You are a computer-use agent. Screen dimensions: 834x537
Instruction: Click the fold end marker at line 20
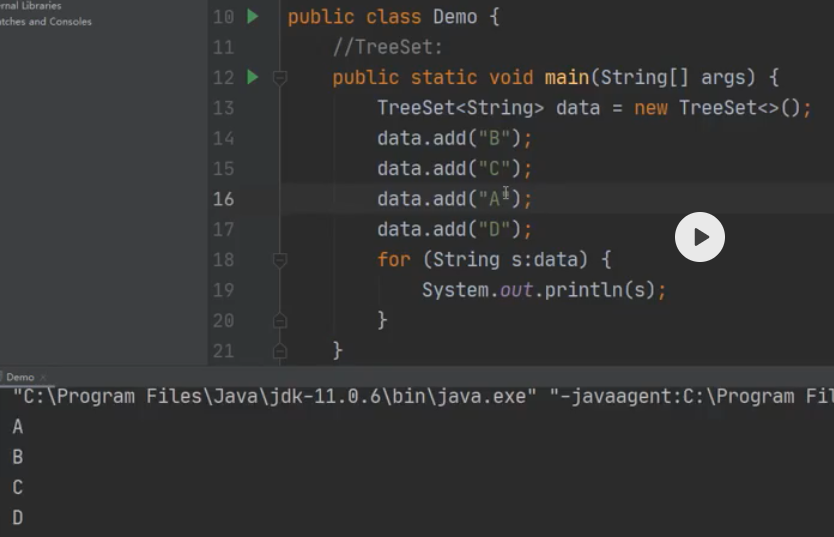[280, 321]
